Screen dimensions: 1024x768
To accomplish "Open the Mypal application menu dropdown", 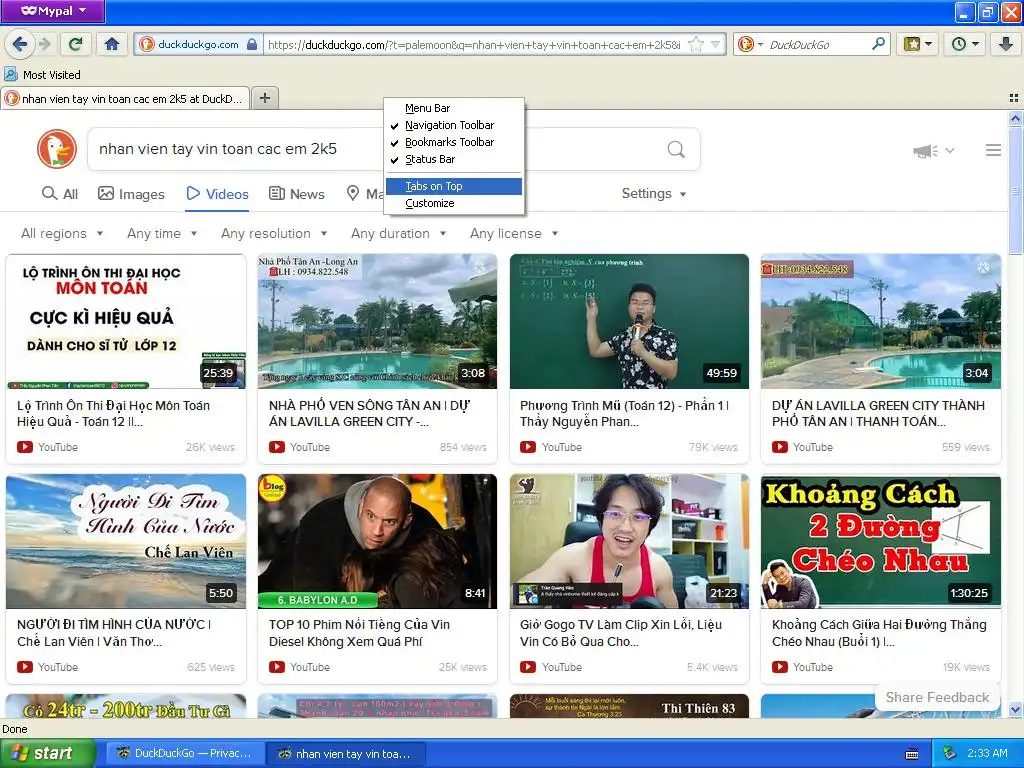I will coord(53,11).
